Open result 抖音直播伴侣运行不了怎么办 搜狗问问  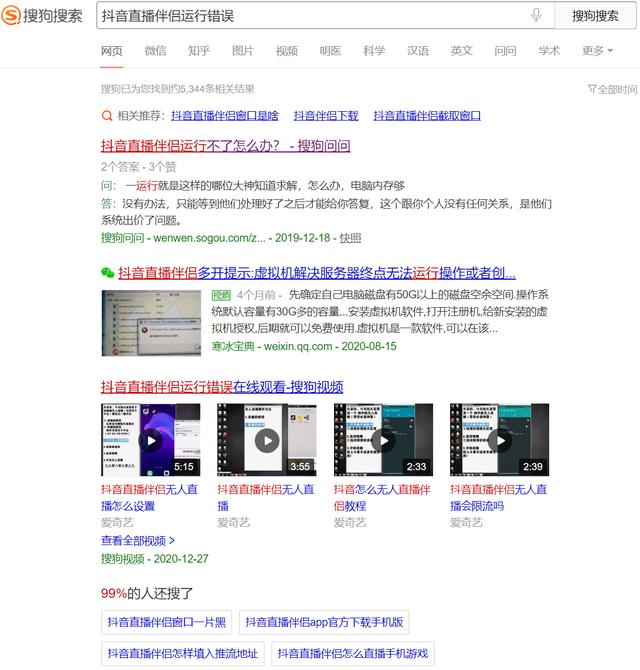click(226, 146)
